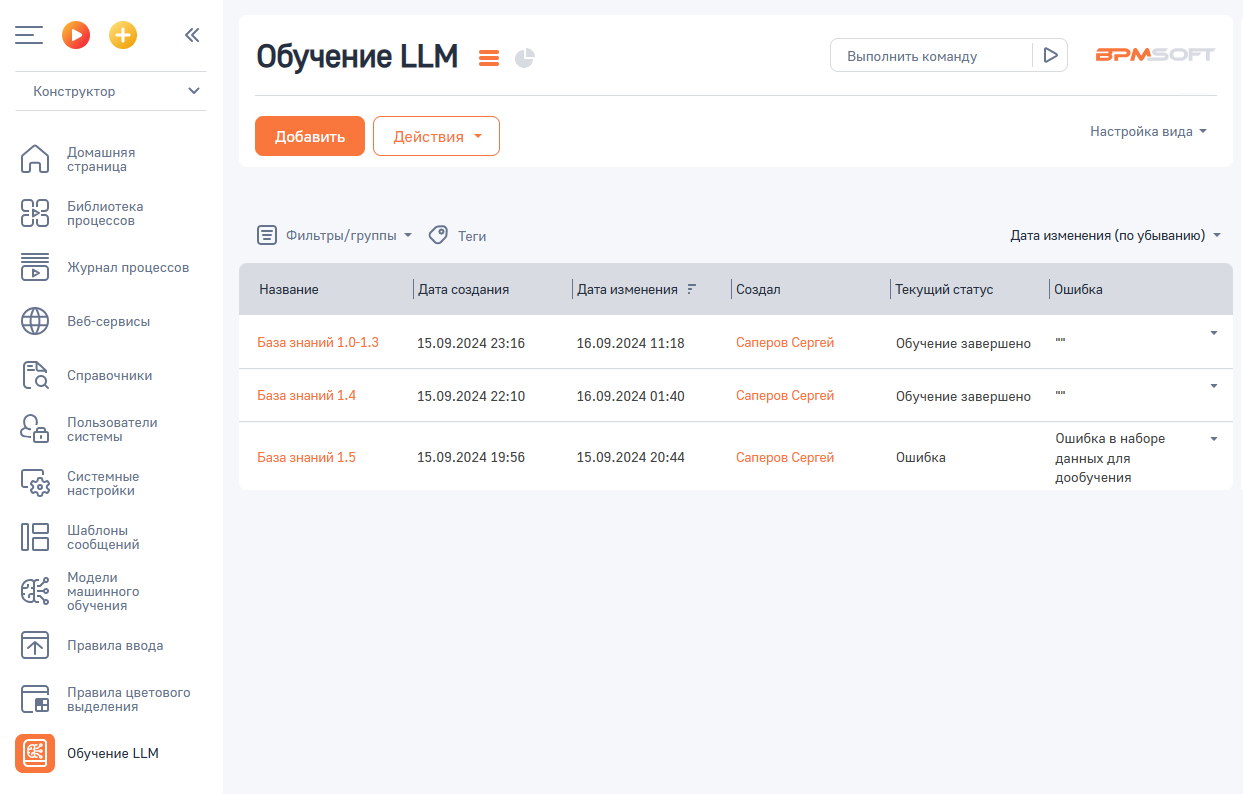This screenshot has height=794, width=1243.
Task: Open Системные настройки gear-folder icon
Action: click(35, 483)
